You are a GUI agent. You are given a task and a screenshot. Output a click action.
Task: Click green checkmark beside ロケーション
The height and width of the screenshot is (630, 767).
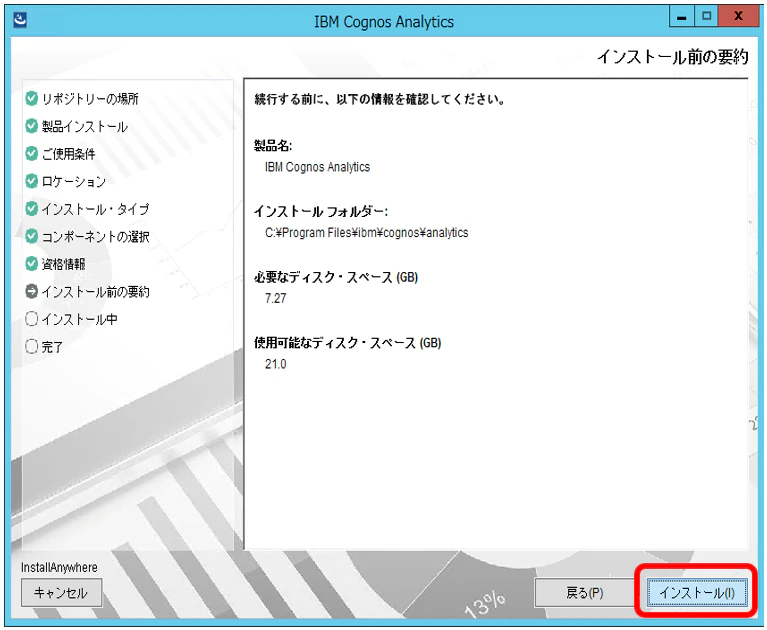click(x=31, y=181)
